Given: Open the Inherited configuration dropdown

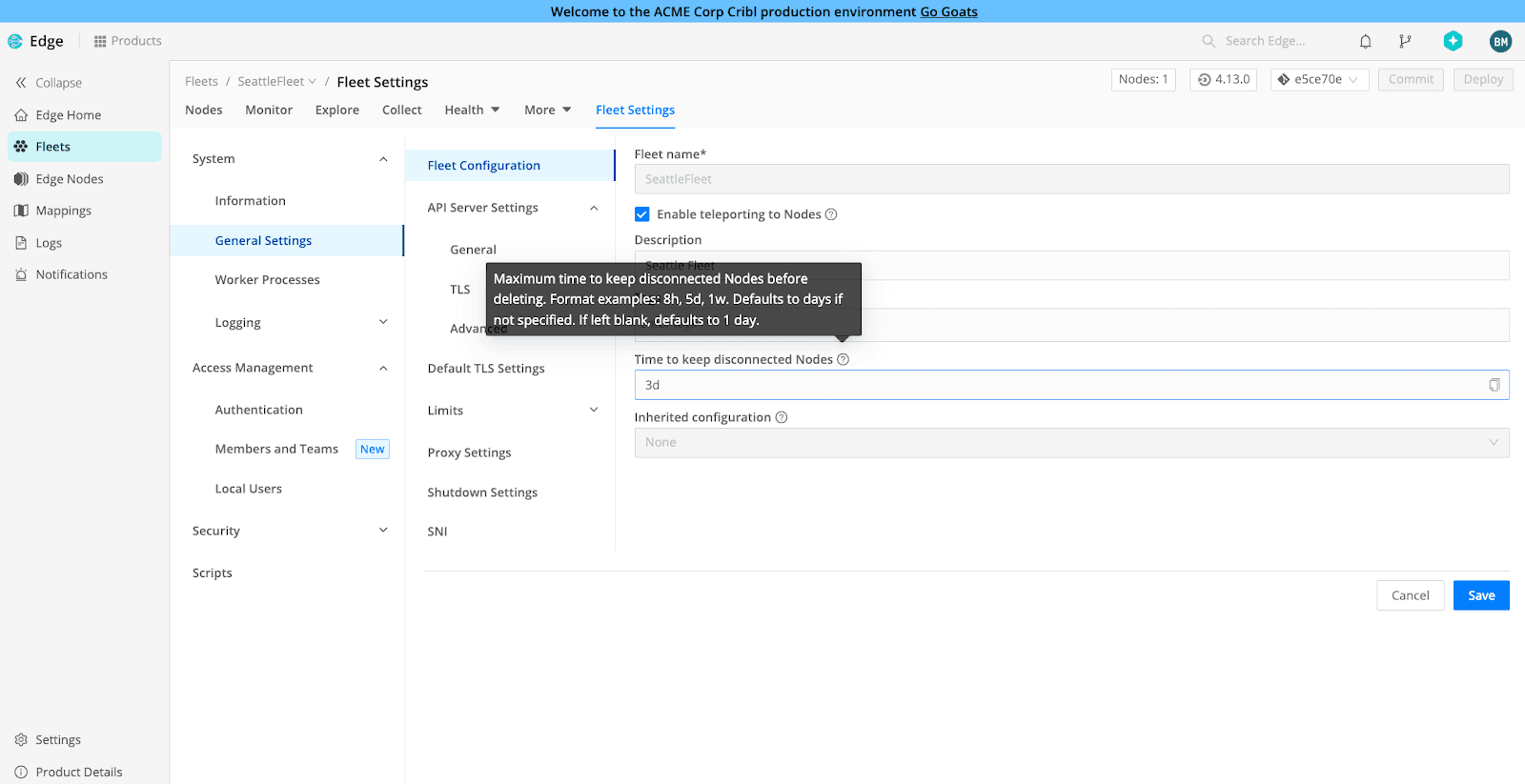Looking at the screenshot, I should coord(1070,442).
